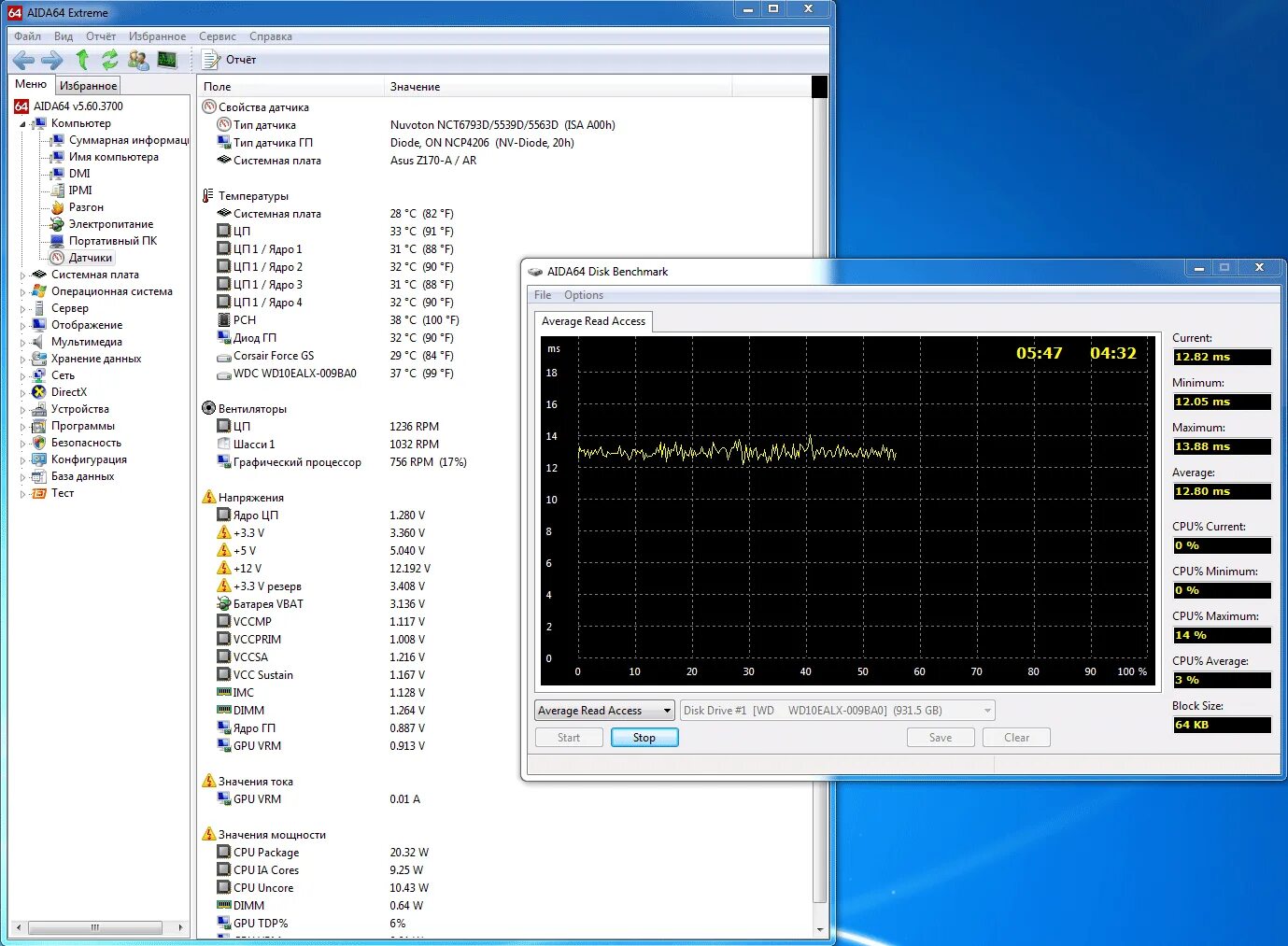Click the Отчёт report toolbar button

230,60
